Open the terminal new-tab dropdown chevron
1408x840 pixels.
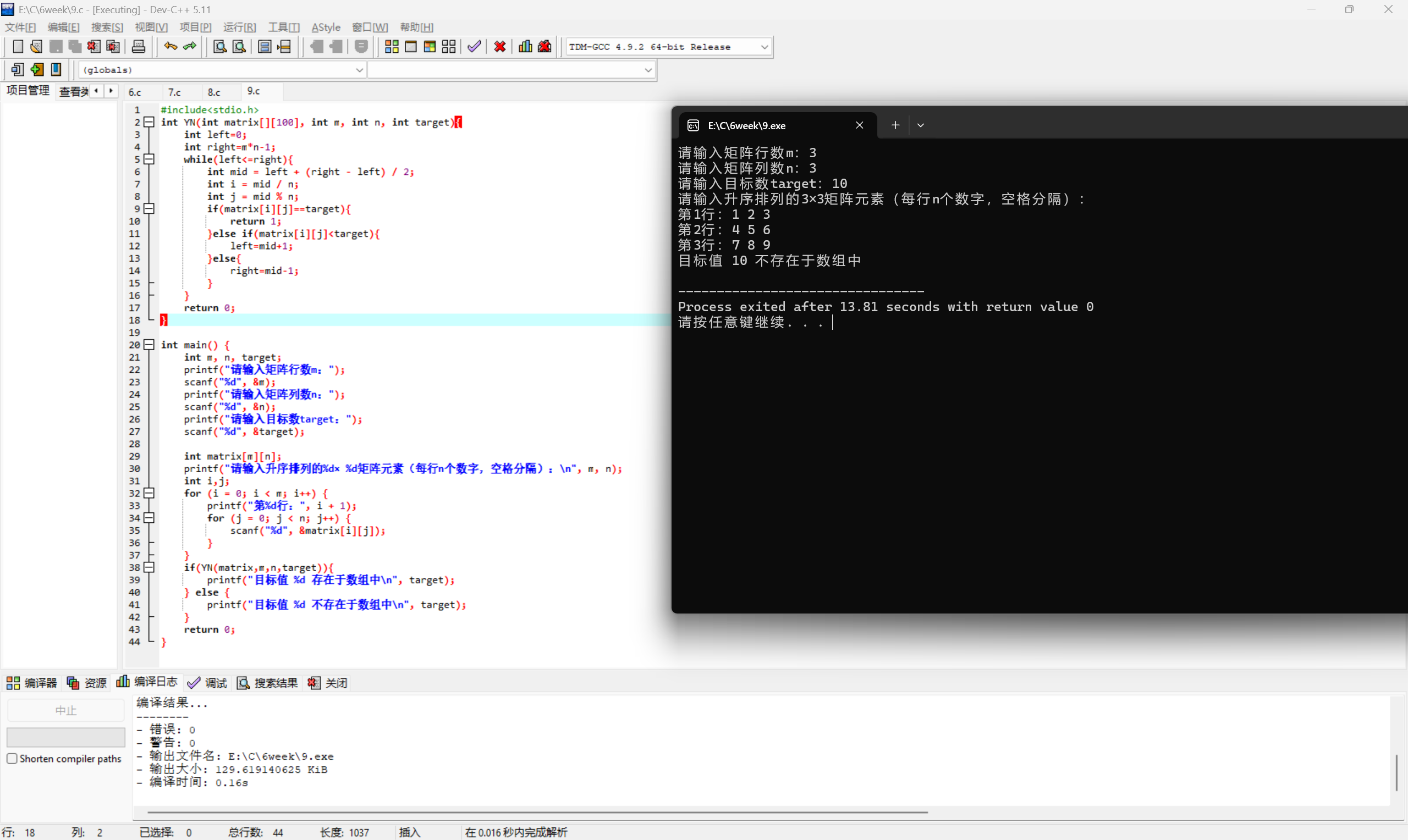tap(921, 125)
